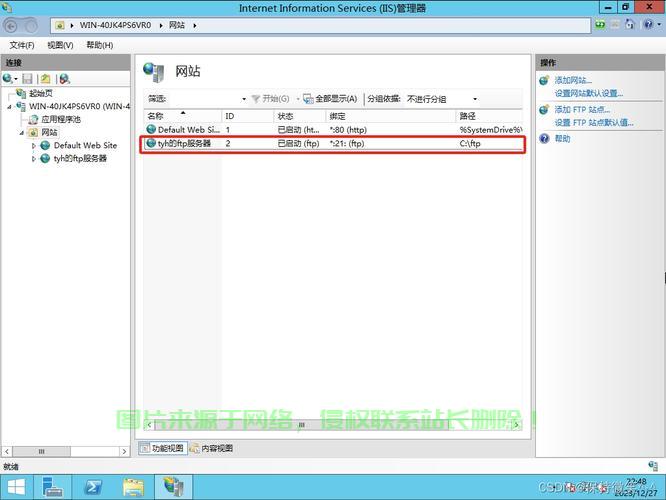The width and height of the screenshot is (666, 500).
Task: Click the 全部显示(A) button
Action: tap(330, 99)
